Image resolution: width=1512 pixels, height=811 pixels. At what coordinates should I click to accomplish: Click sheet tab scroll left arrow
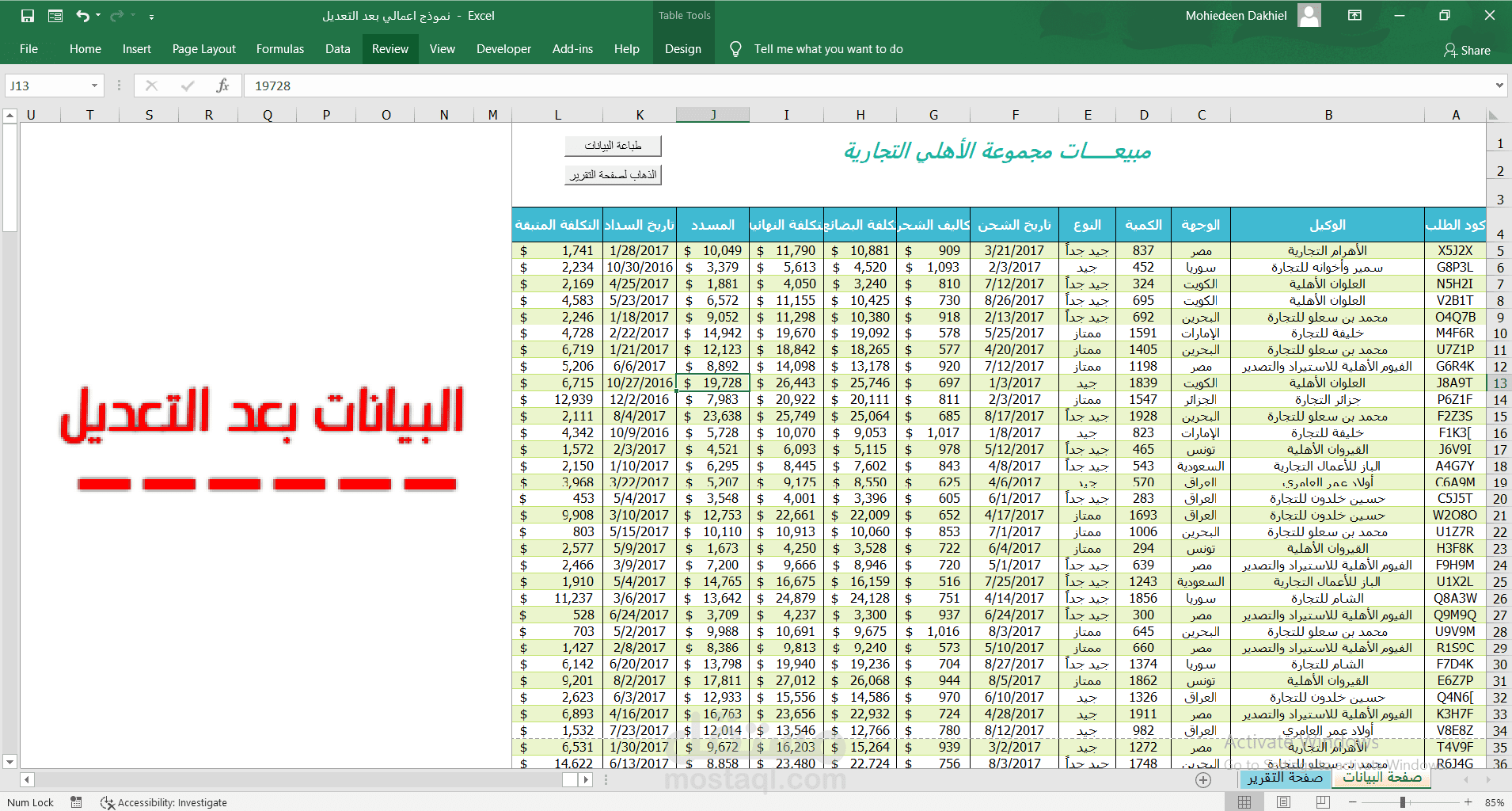pos(1467,779)
